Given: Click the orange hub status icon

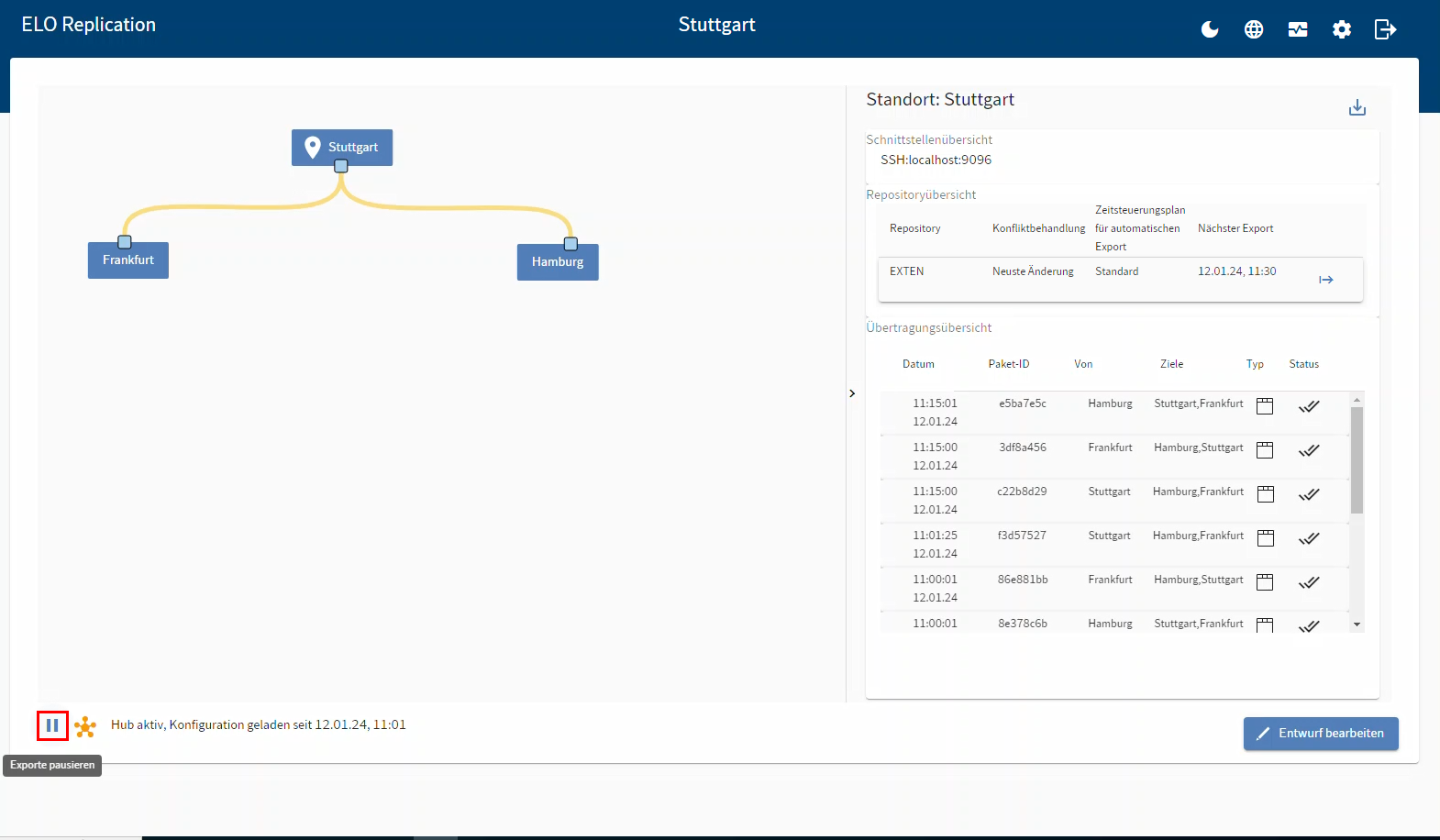Looking at the screenshot, I should coord(85,726).
